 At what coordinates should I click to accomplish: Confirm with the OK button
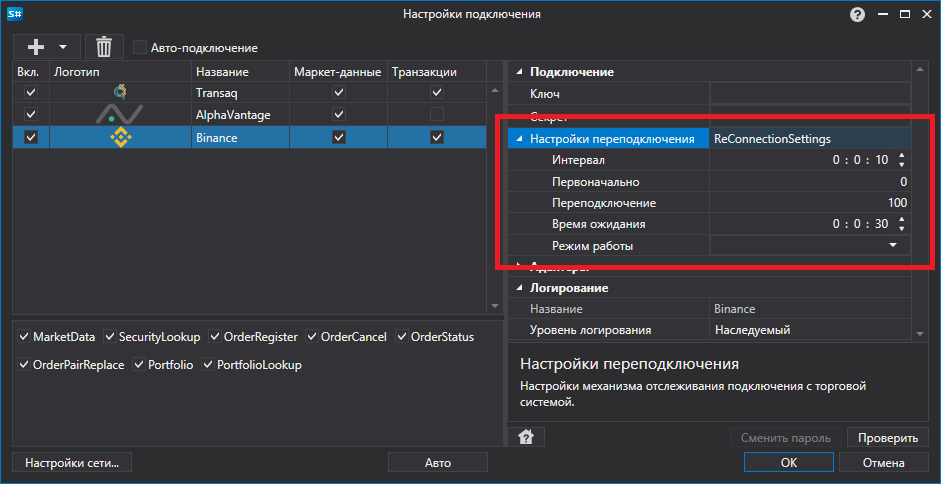tap(789, 462)
